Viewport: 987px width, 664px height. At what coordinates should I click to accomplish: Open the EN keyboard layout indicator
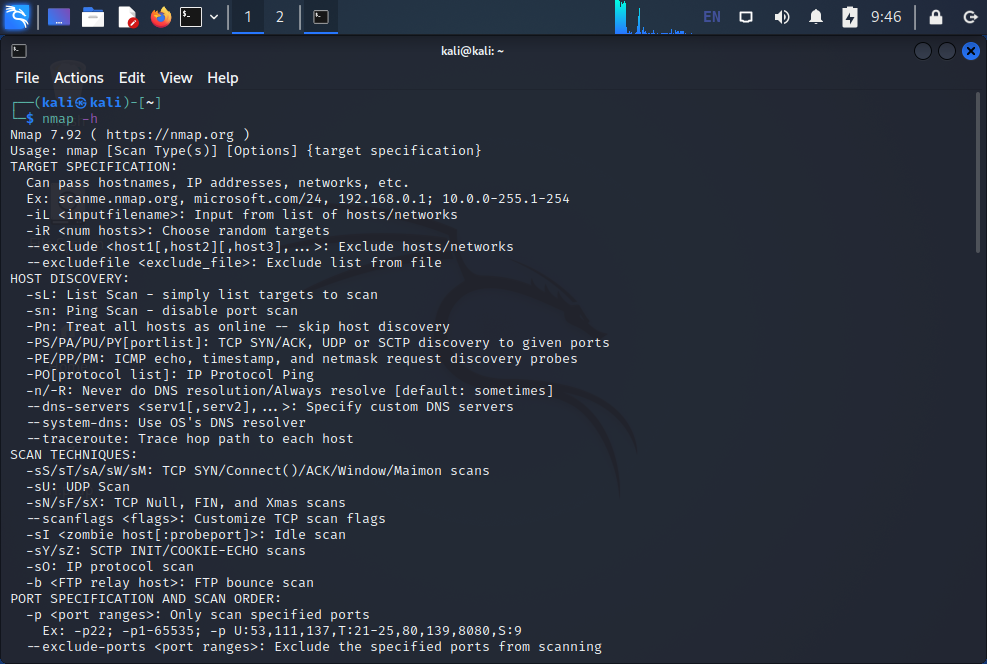[712, 17]
